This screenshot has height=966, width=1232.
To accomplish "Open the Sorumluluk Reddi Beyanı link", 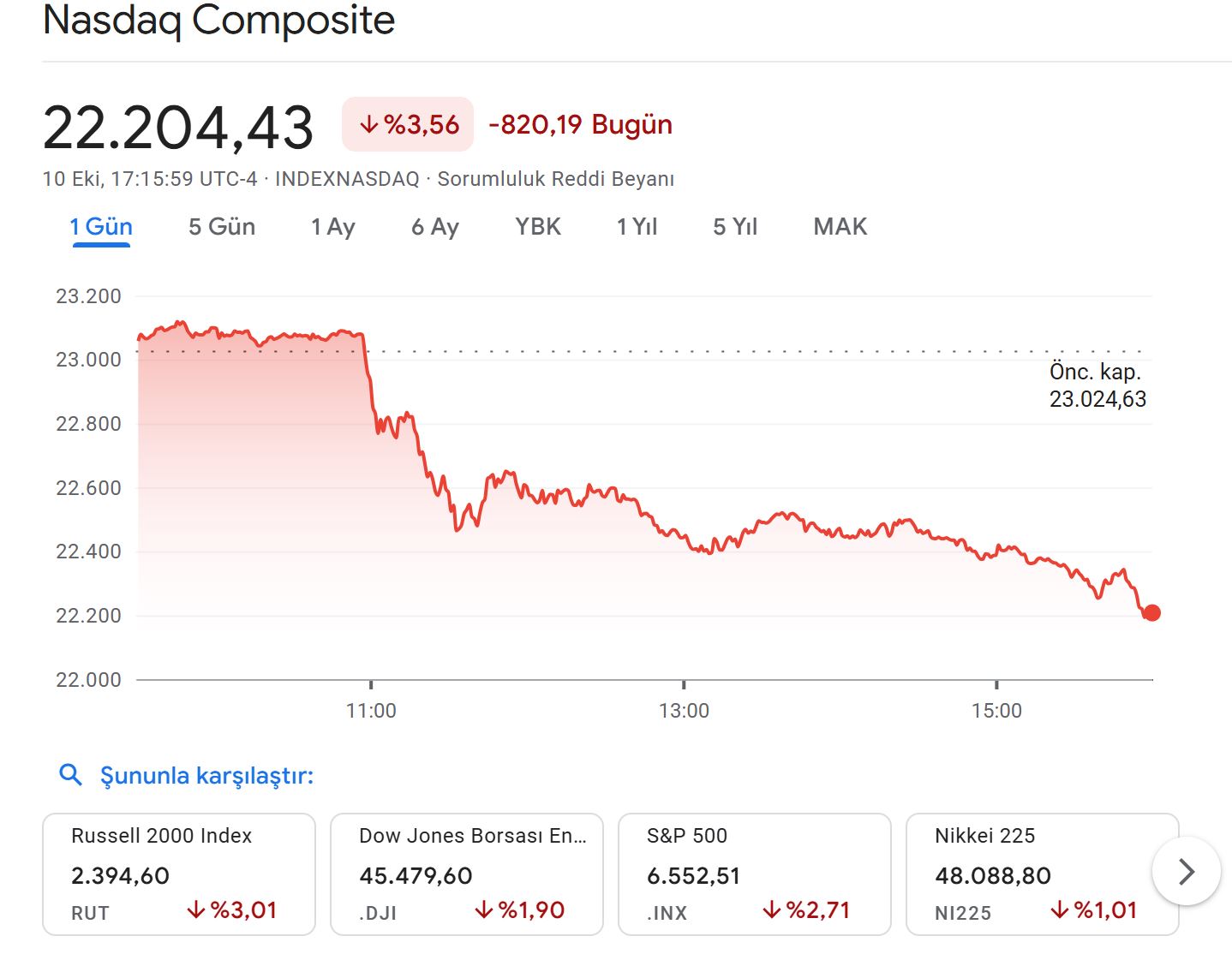I will 555,179.
